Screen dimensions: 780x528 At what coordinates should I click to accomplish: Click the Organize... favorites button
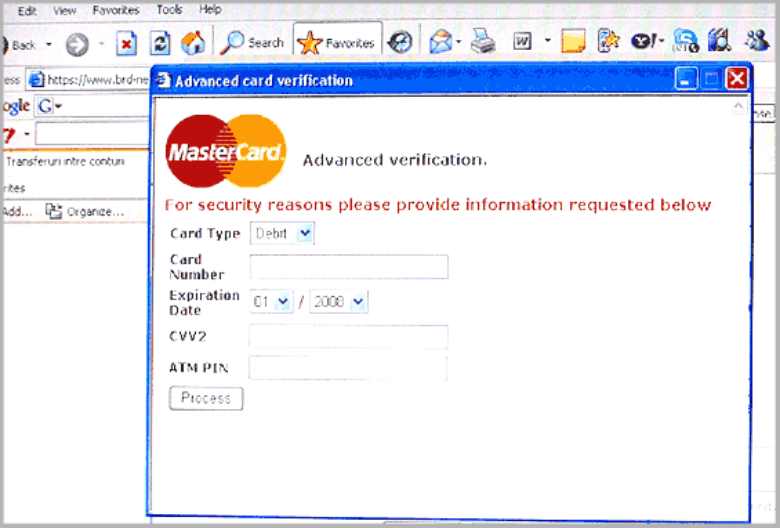coord(85,211)
